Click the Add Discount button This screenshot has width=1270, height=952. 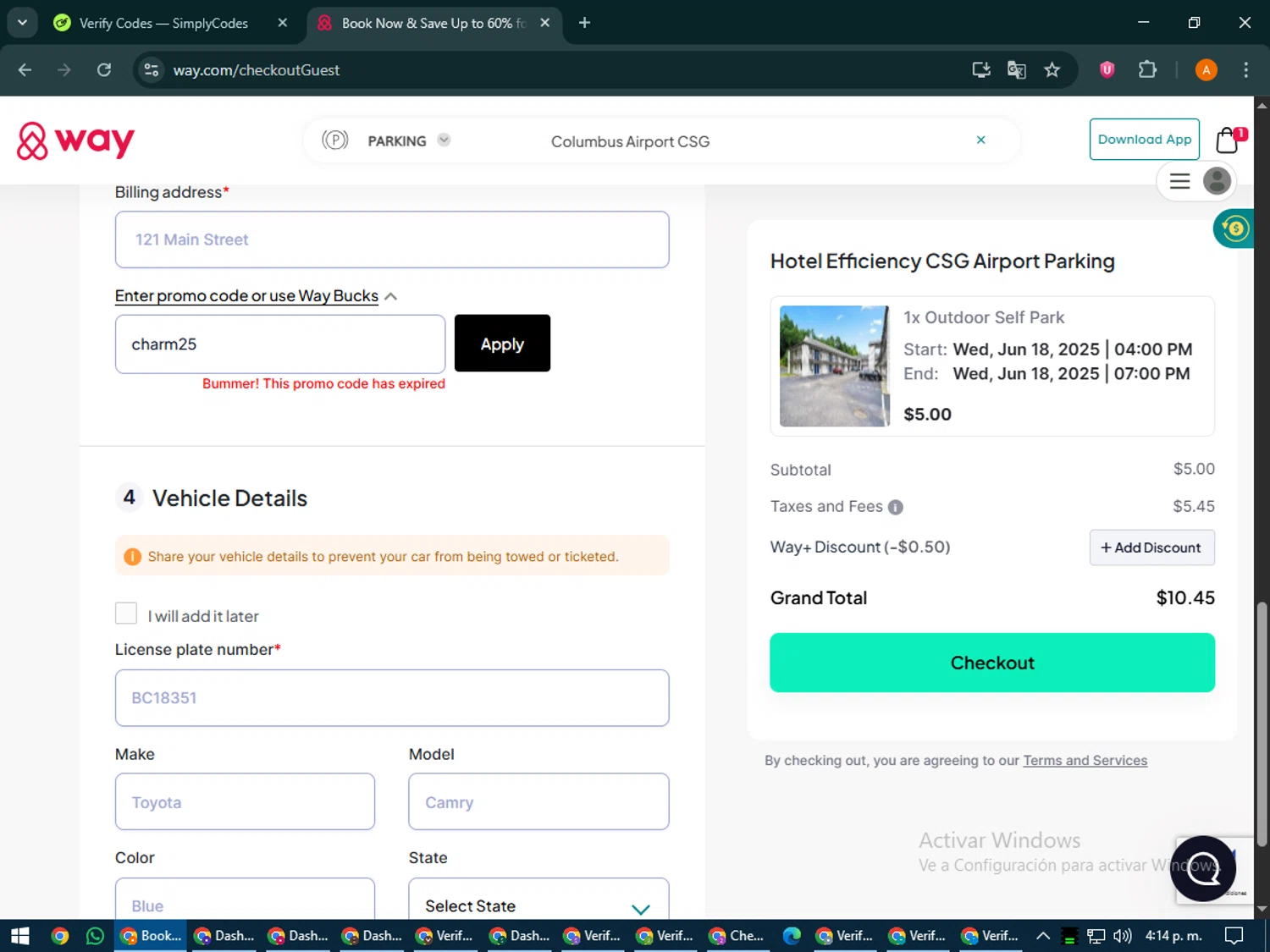coord(1151,548)
